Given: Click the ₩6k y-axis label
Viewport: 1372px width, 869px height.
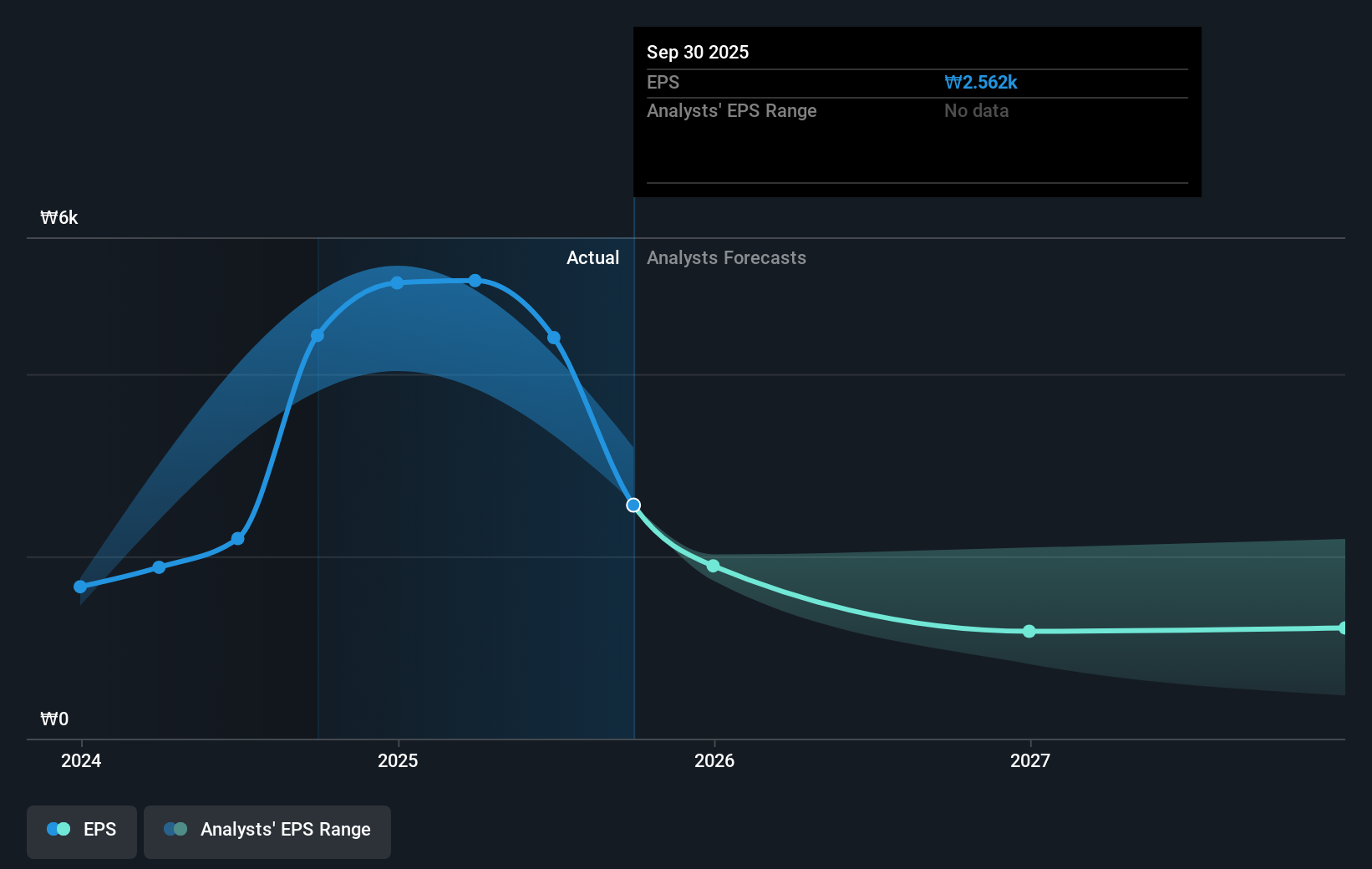Looking at the screenshot, I should [x=59, y=217].
